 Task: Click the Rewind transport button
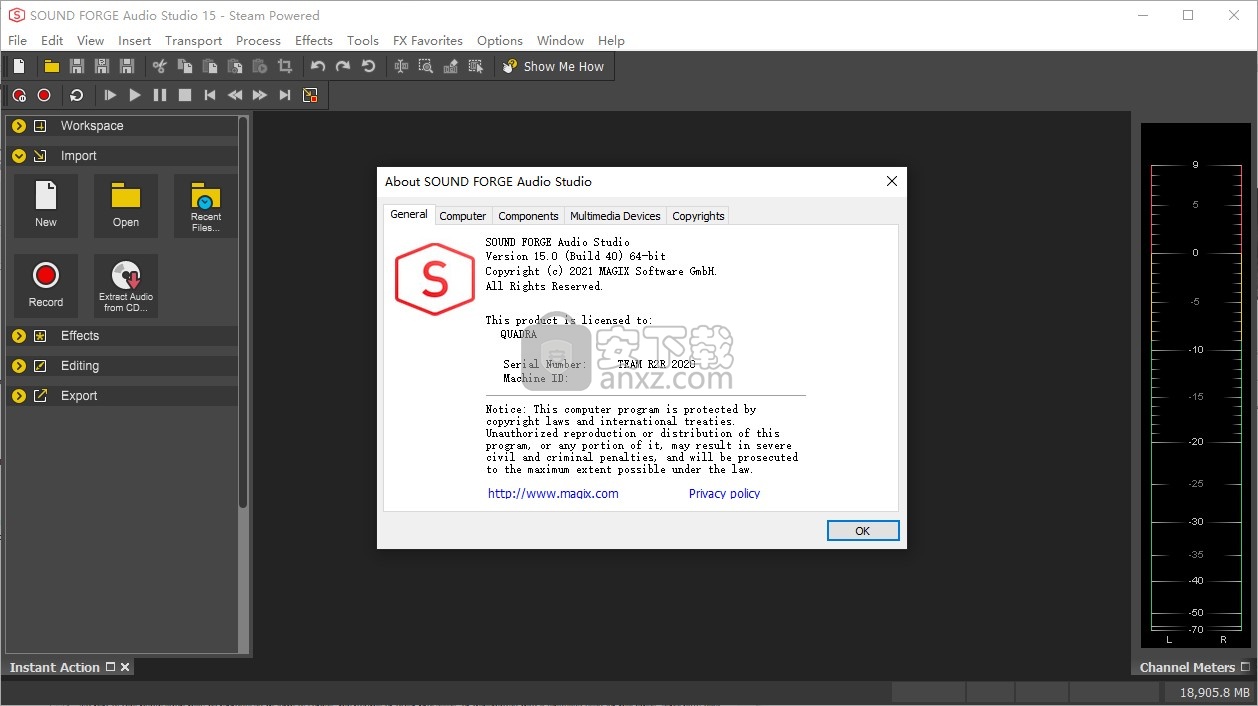coord(235,95)
